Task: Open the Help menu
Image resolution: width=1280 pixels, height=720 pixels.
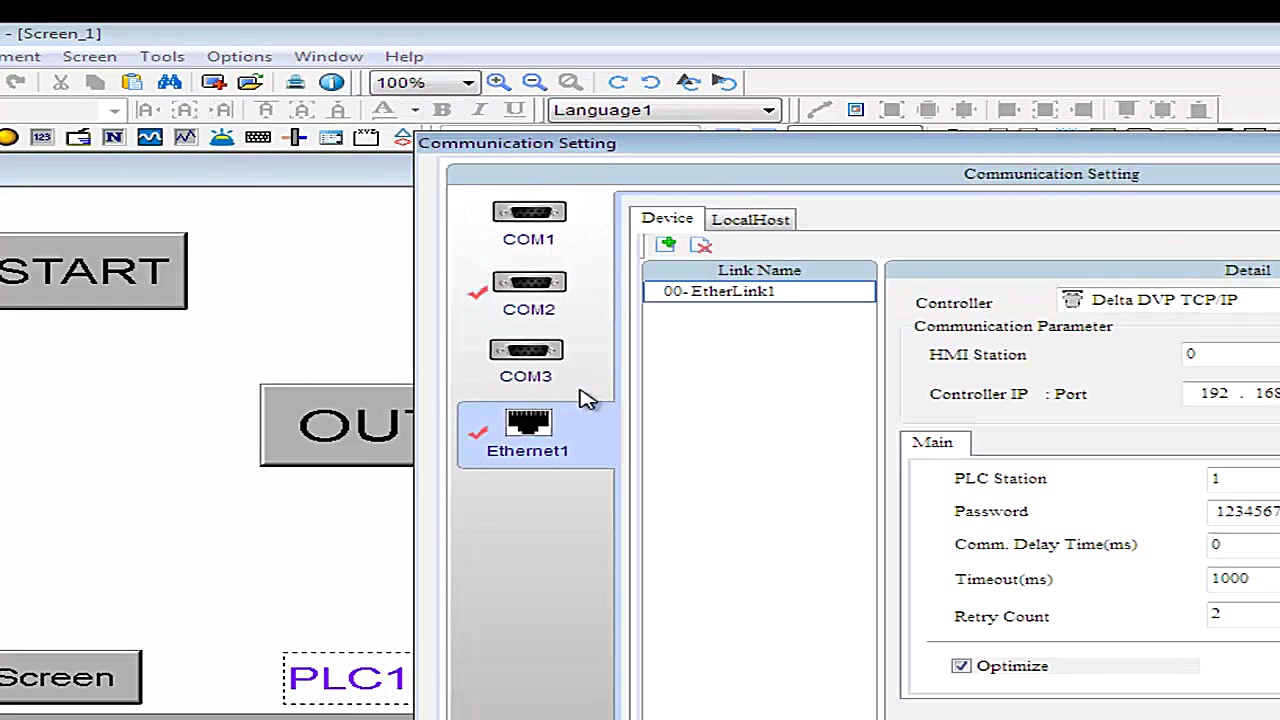Action: point(404,56)
